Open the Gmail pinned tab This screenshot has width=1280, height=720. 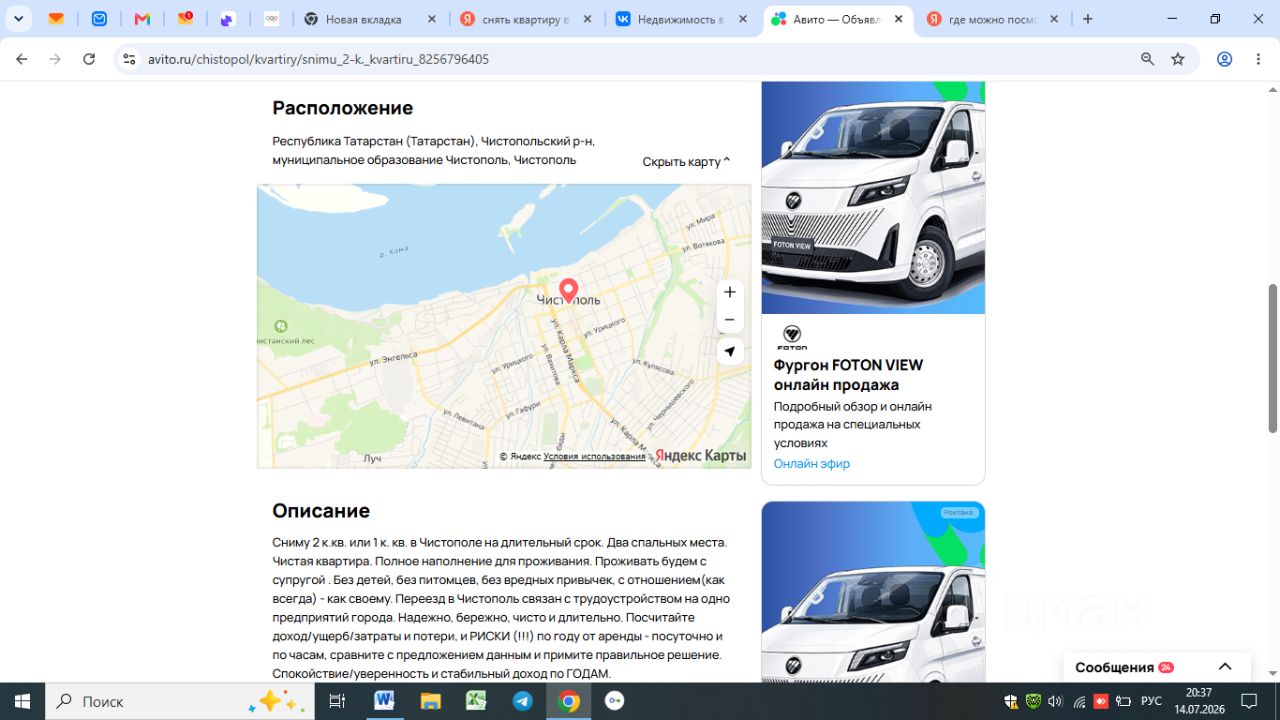click(x=142, y=19)
